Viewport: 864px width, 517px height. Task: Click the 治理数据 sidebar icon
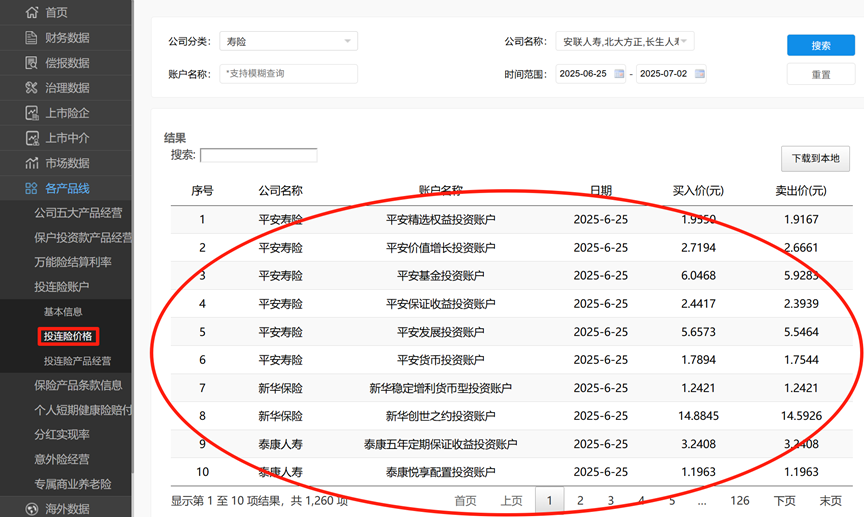pos(31,88)
